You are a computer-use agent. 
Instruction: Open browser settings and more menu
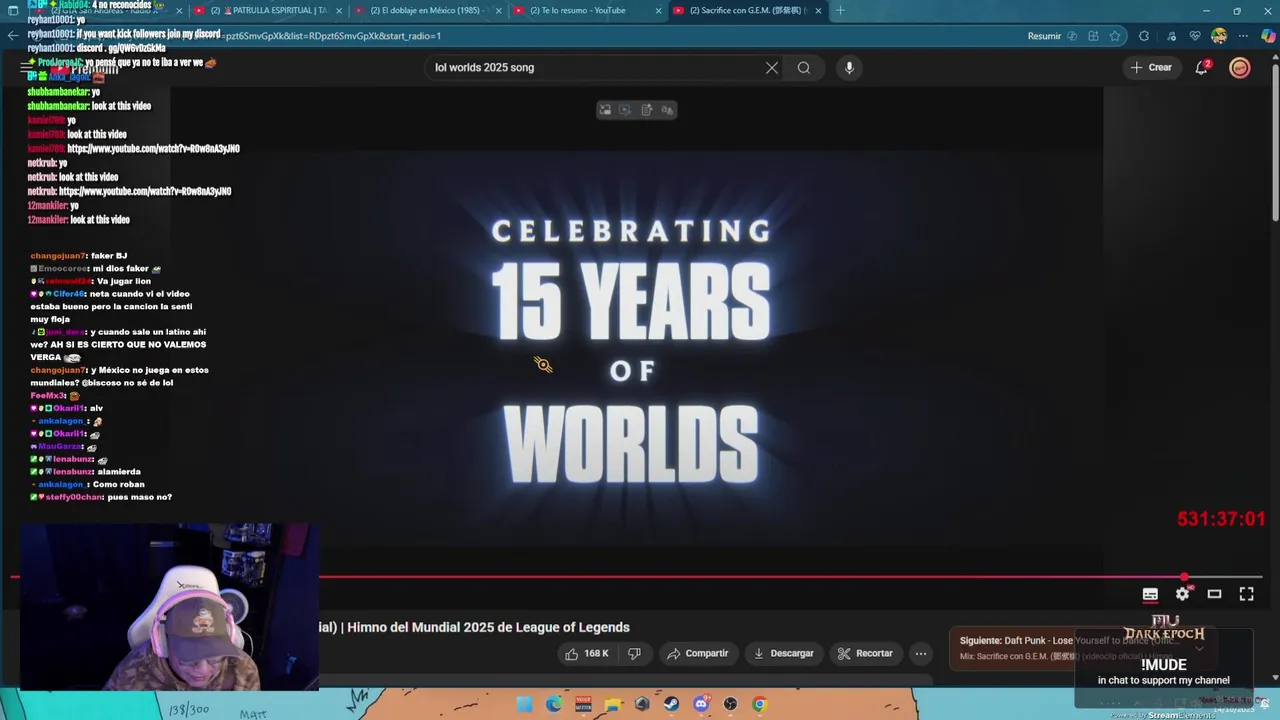(1244, 36)
